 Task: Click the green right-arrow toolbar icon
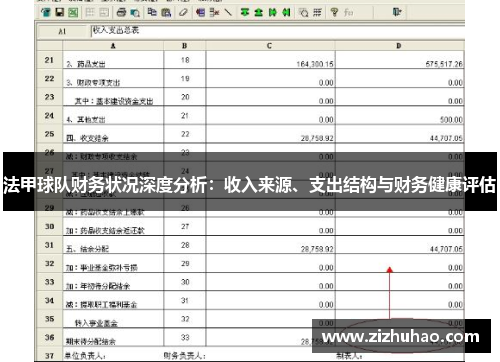point(272,13)
